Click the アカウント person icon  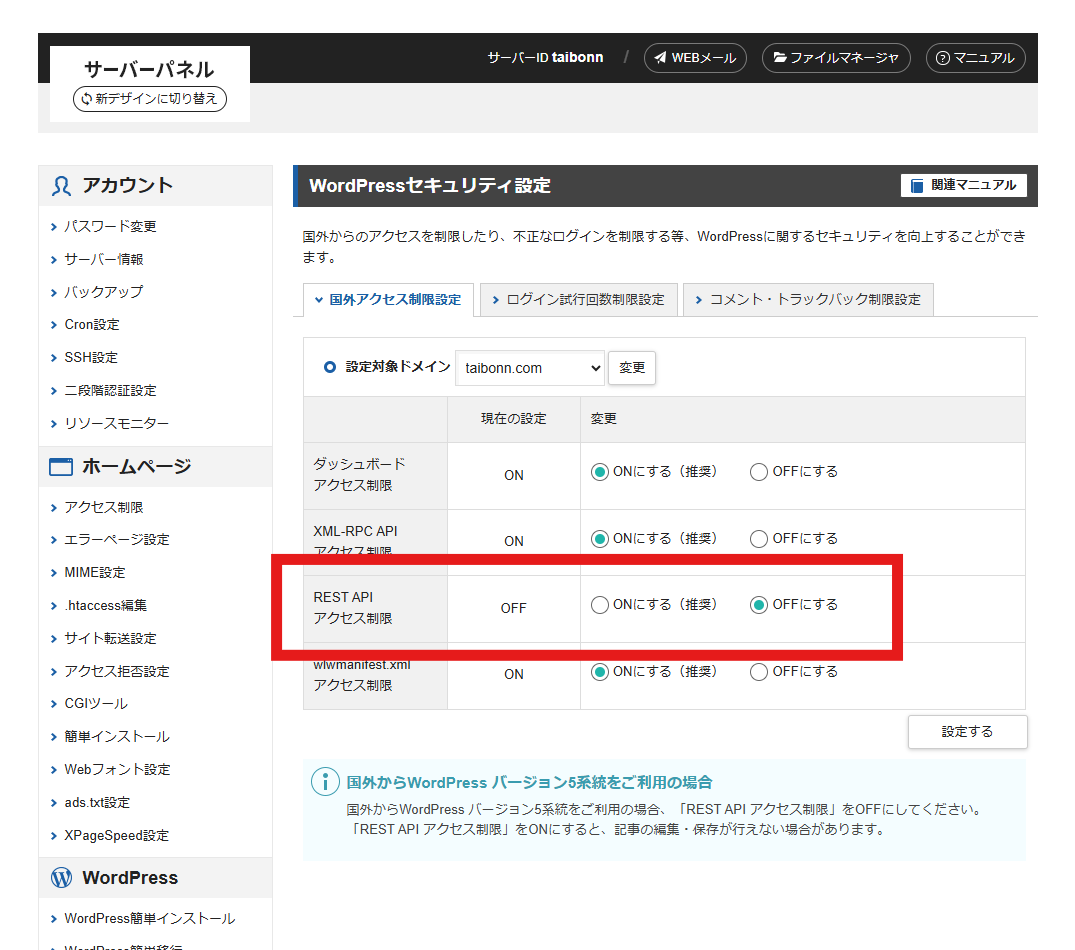61,186
